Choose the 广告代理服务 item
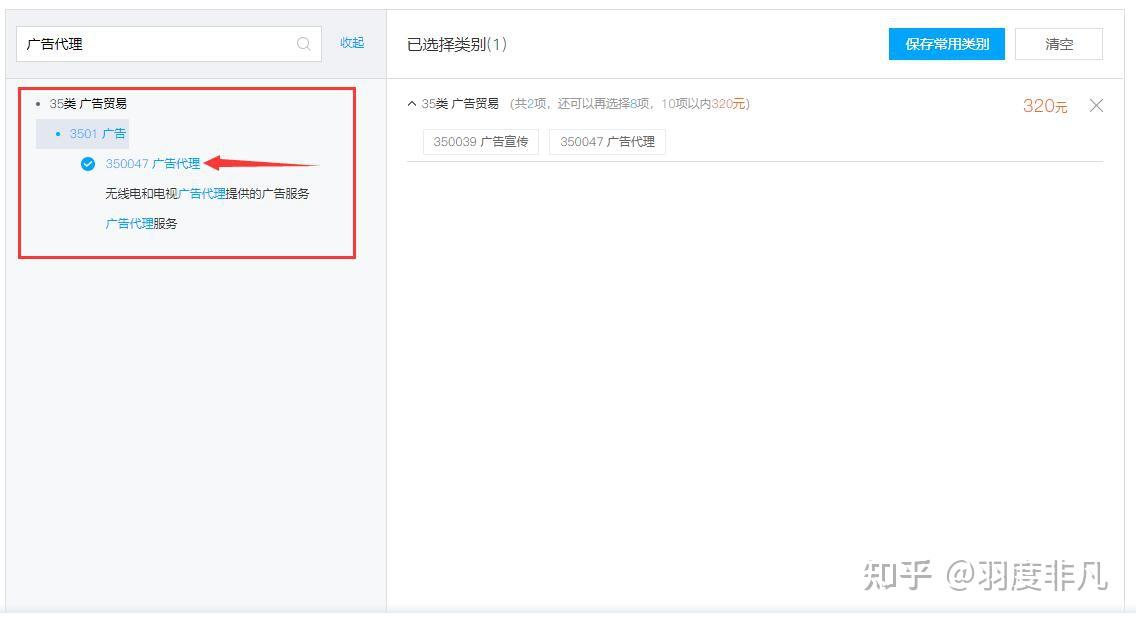1136x621 pixels. (141, 223)
